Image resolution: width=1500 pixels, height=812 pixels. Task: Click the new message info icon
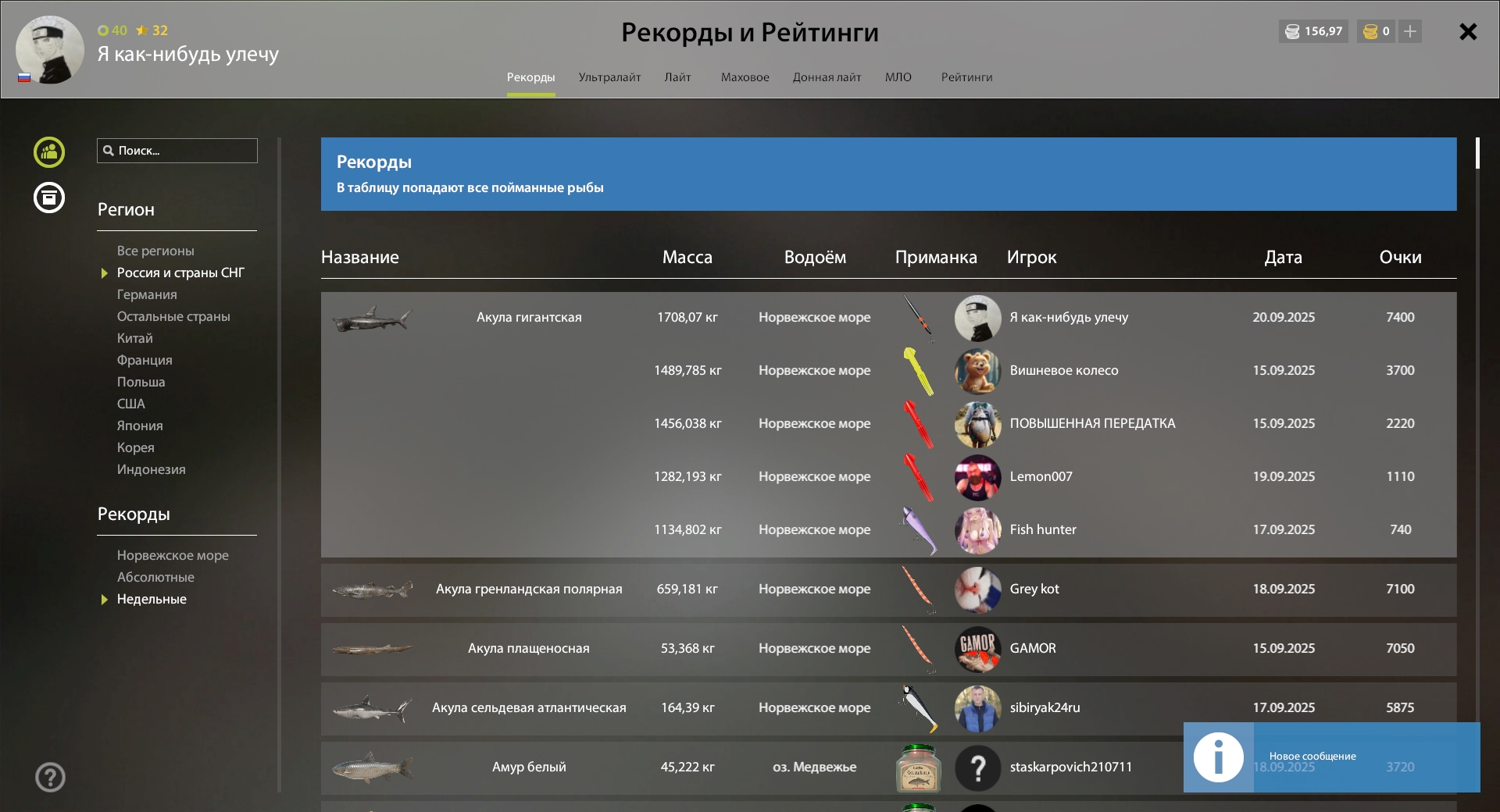tap(1218, 757)
